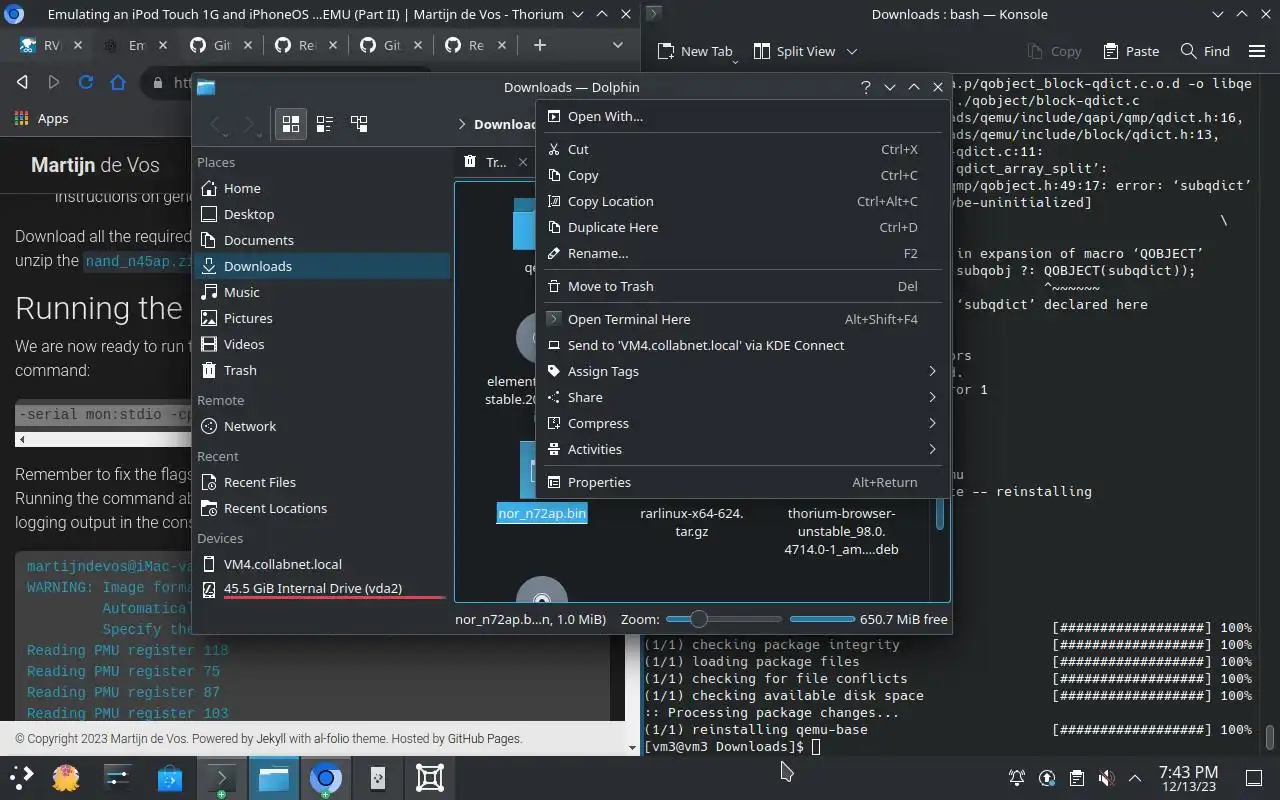The height and width of the screenshot is (800, 1280).
Task: Open System Settings from the taskbar
Action: (x=118, y=777)
